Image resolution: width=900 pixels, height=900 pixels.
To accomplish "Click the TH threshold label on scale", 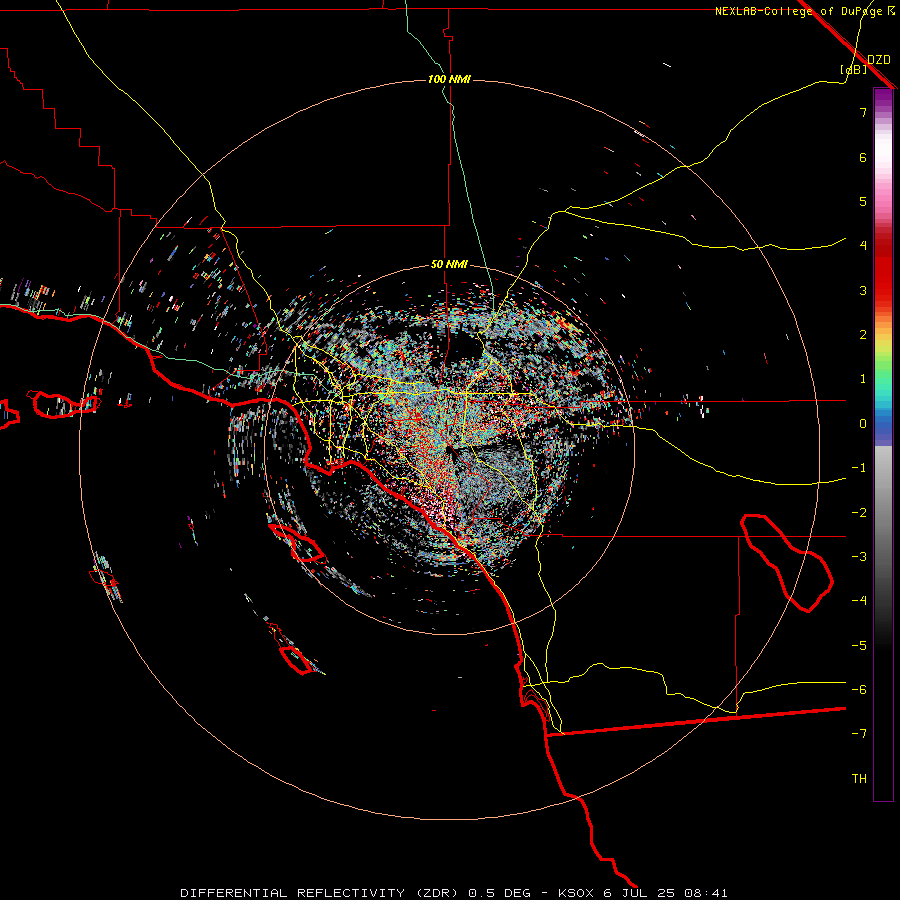I will (x=859, y=779).
